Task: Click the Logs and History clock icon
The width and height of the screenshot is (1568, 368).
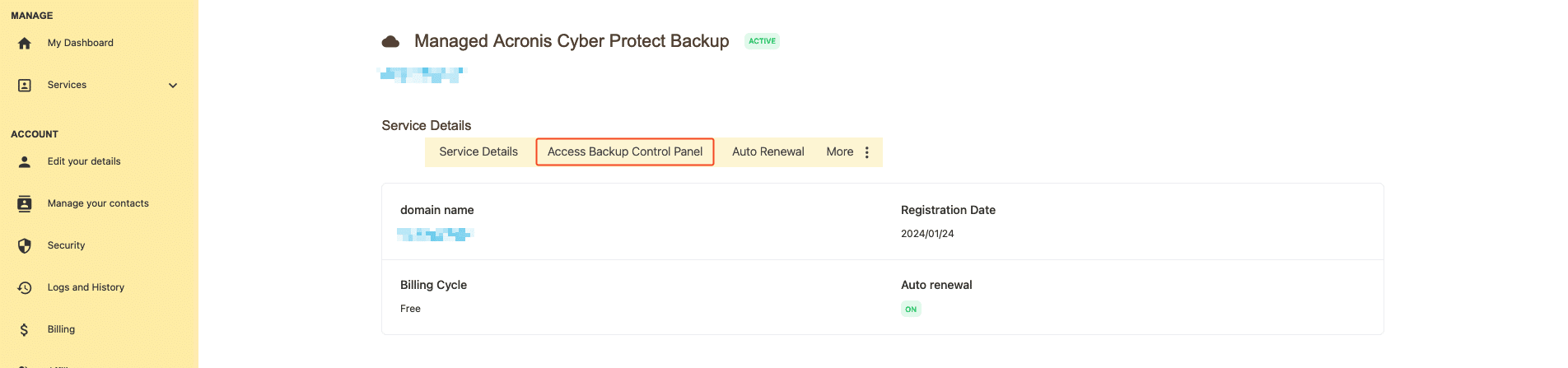Action: click(25, 287)
